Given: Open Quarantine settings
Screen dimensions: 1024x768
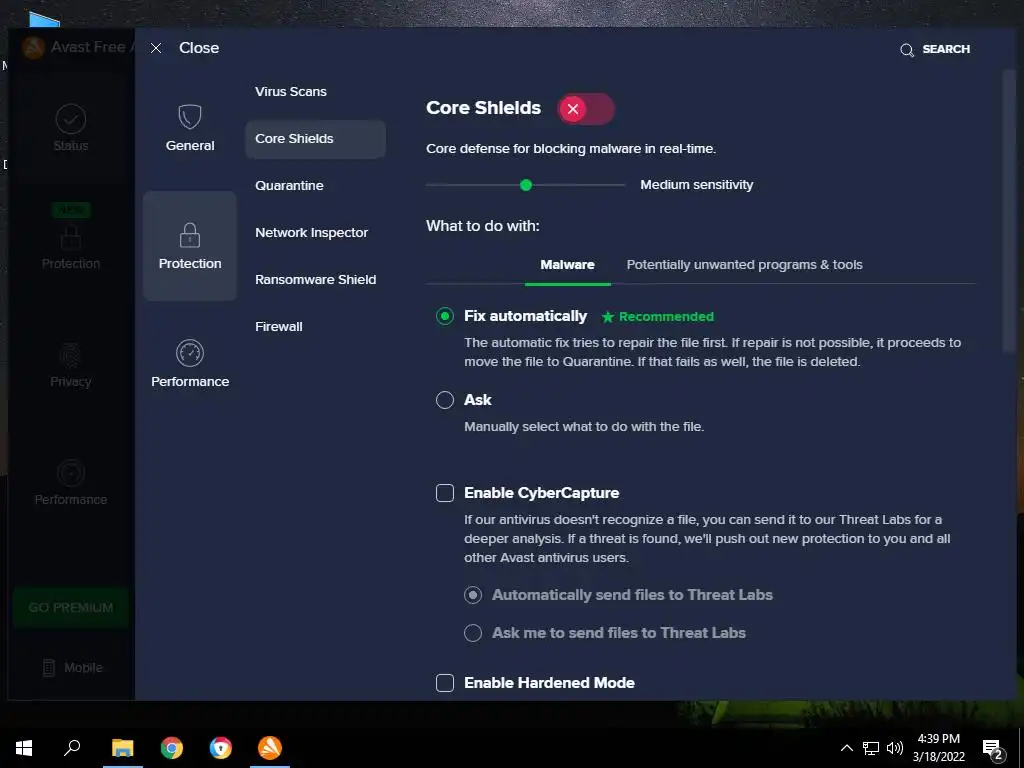Looking at the screenshot, I should [x=289, y=185].
